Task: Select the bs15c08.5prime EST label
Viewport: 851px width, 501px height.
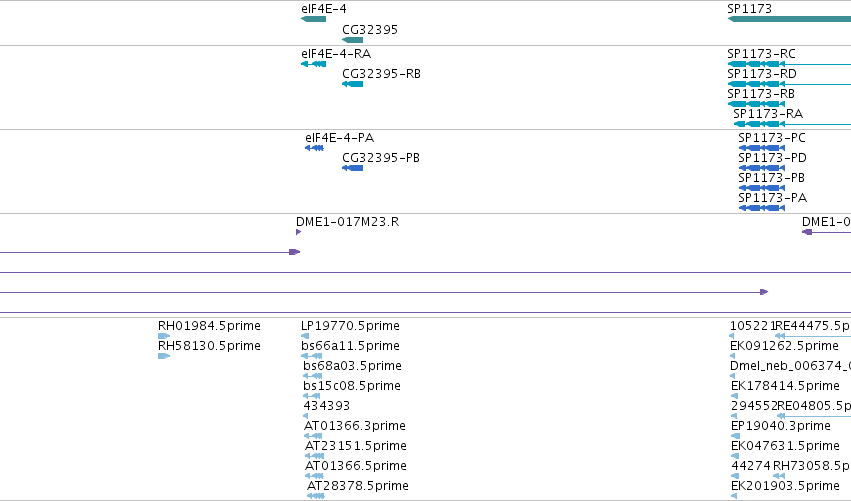Action: (x=352, y=386)
